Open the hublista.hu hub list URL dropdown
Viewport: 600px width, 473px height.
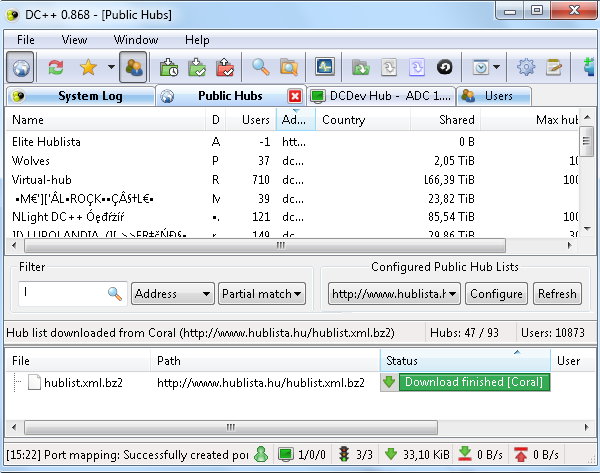394,294
